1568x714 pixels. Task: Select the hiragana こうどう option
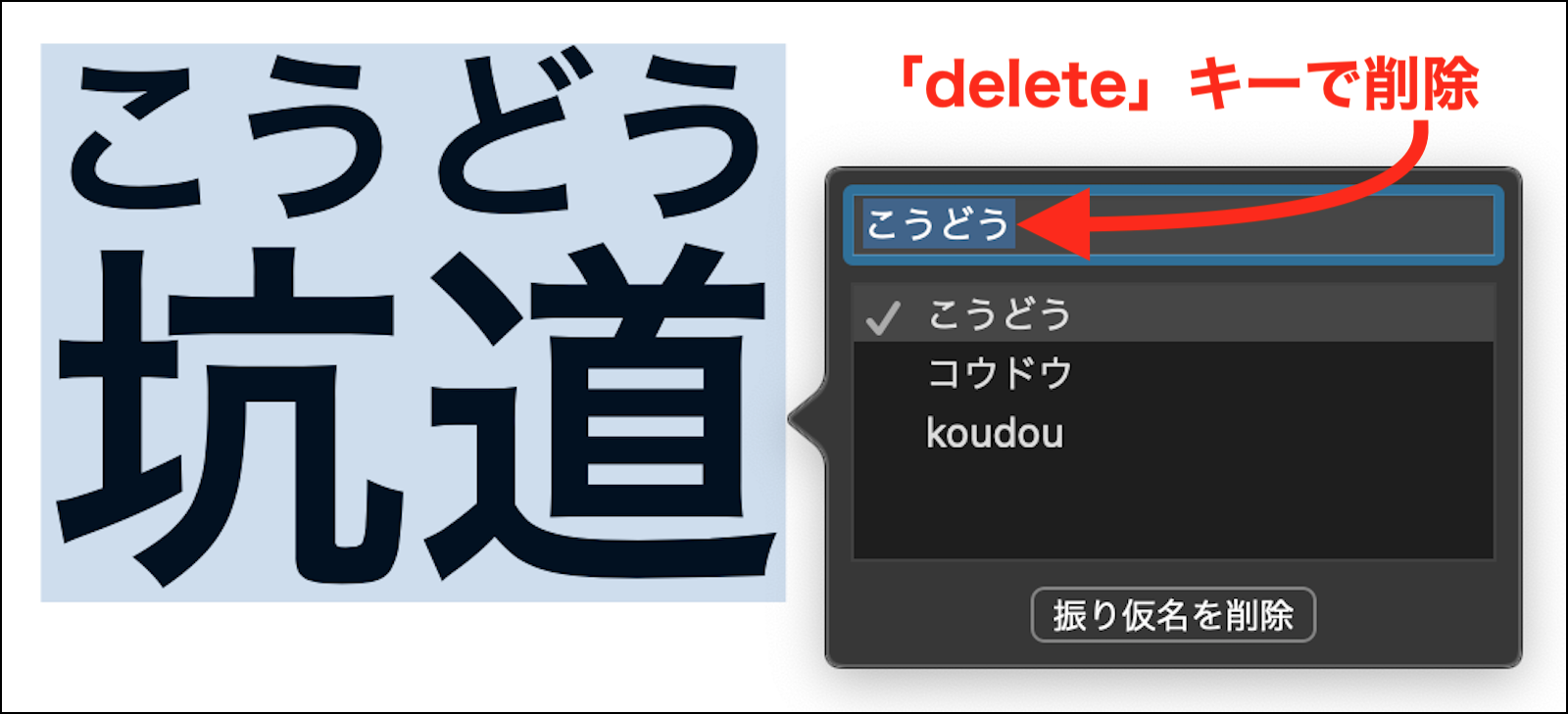(x=1173, y=314)
